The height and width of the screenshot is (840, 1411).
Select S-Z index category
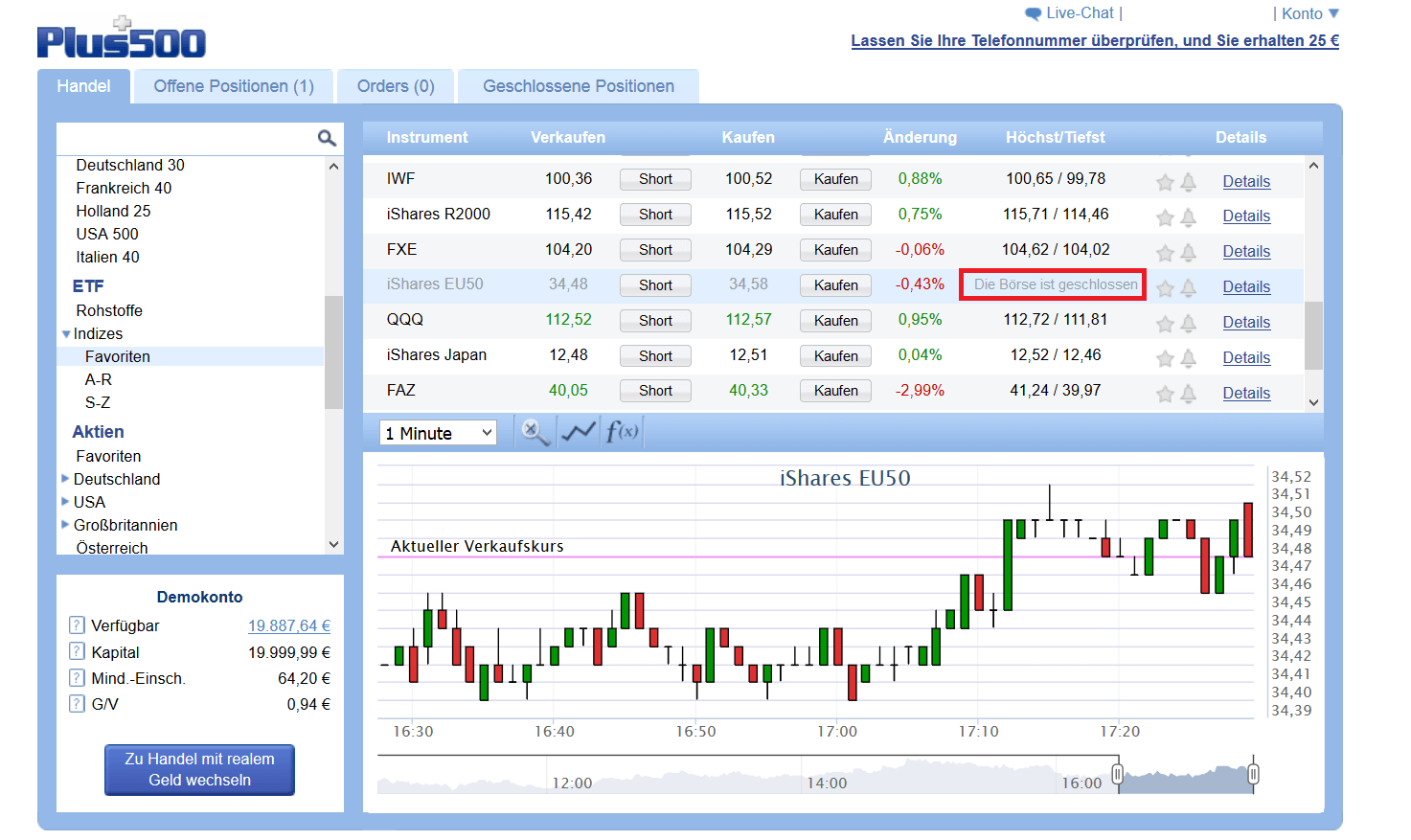(98, 402)
